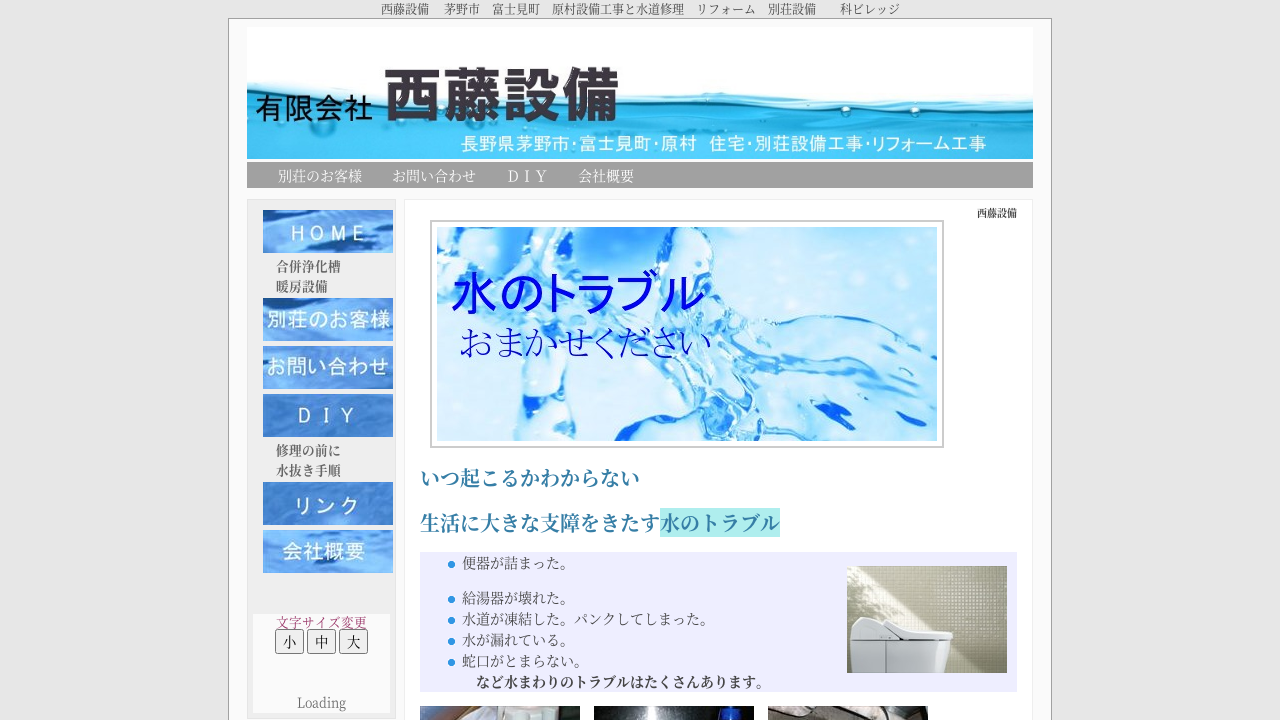Click the HOME sidebar image button

coord(327,232)
